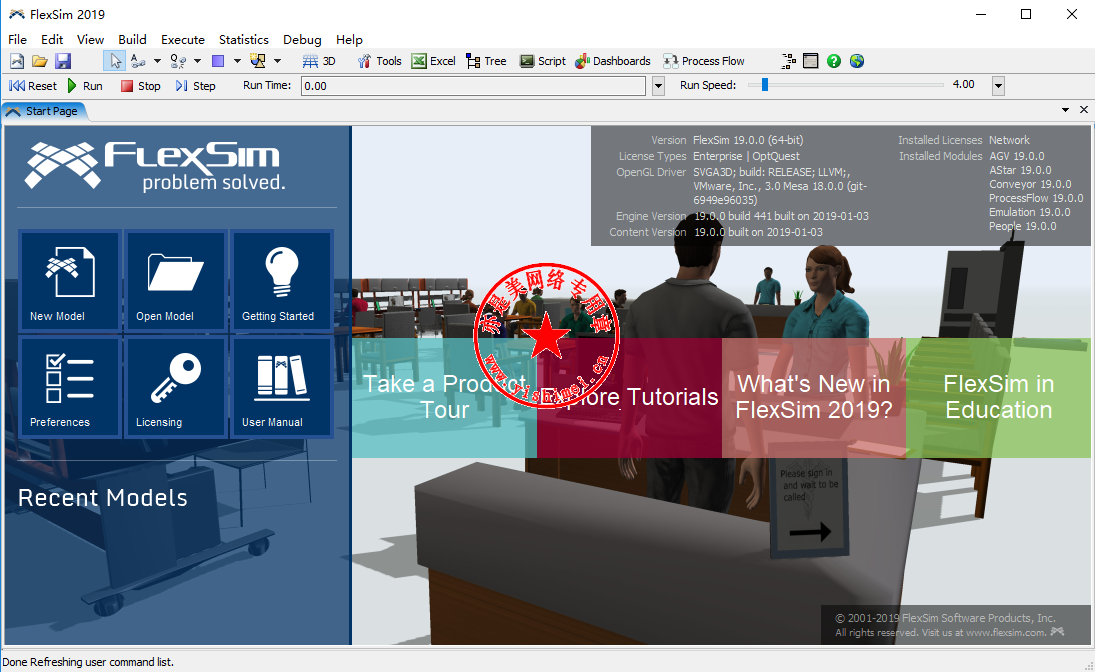Open What's New in FlexSim 2019
Viewport: 1095px width, 672px height.
coord(814,398)
